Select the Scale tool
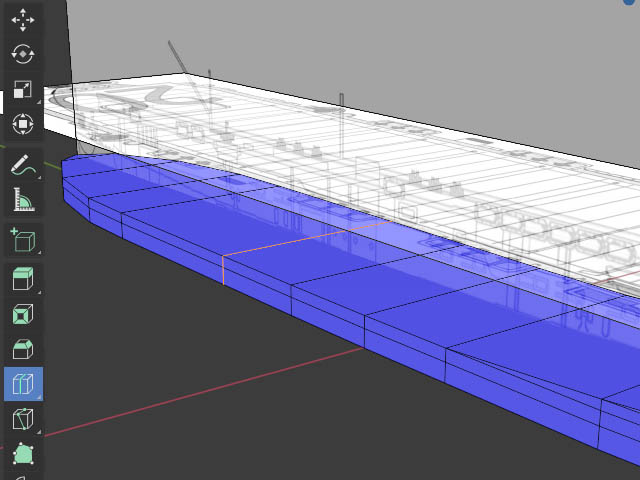Image resolution: width=640 pixels, height=480 pixels. point(23,89)
